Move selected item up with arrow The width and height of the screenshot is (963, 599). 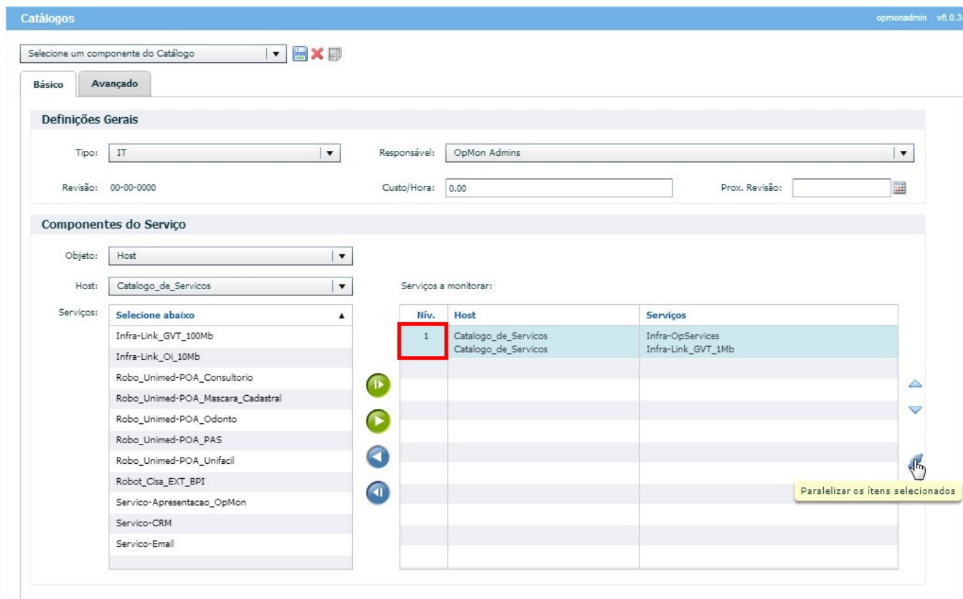(914, 384)
